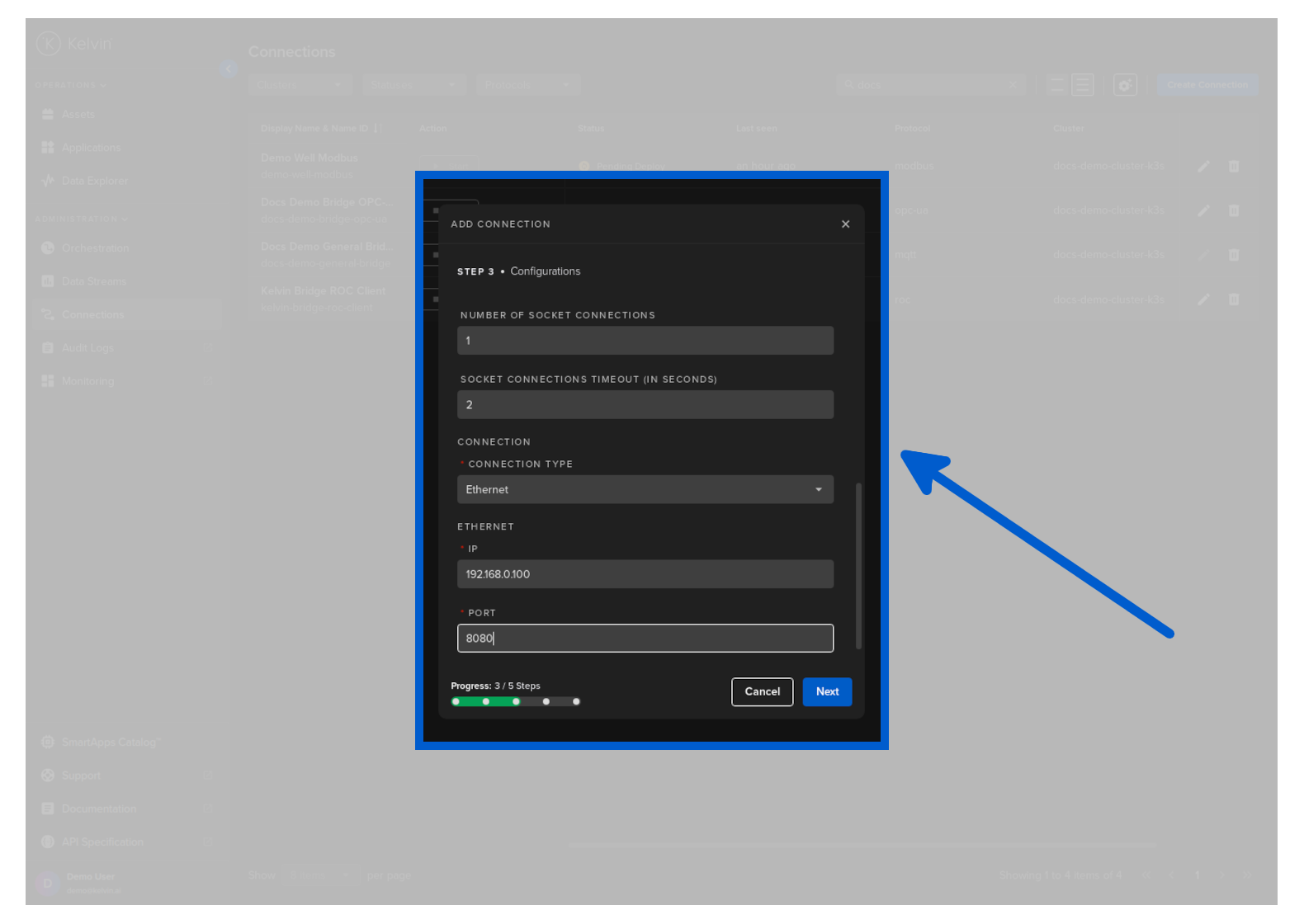Close the Add Connection dialog with X

[x=845, y=224]
